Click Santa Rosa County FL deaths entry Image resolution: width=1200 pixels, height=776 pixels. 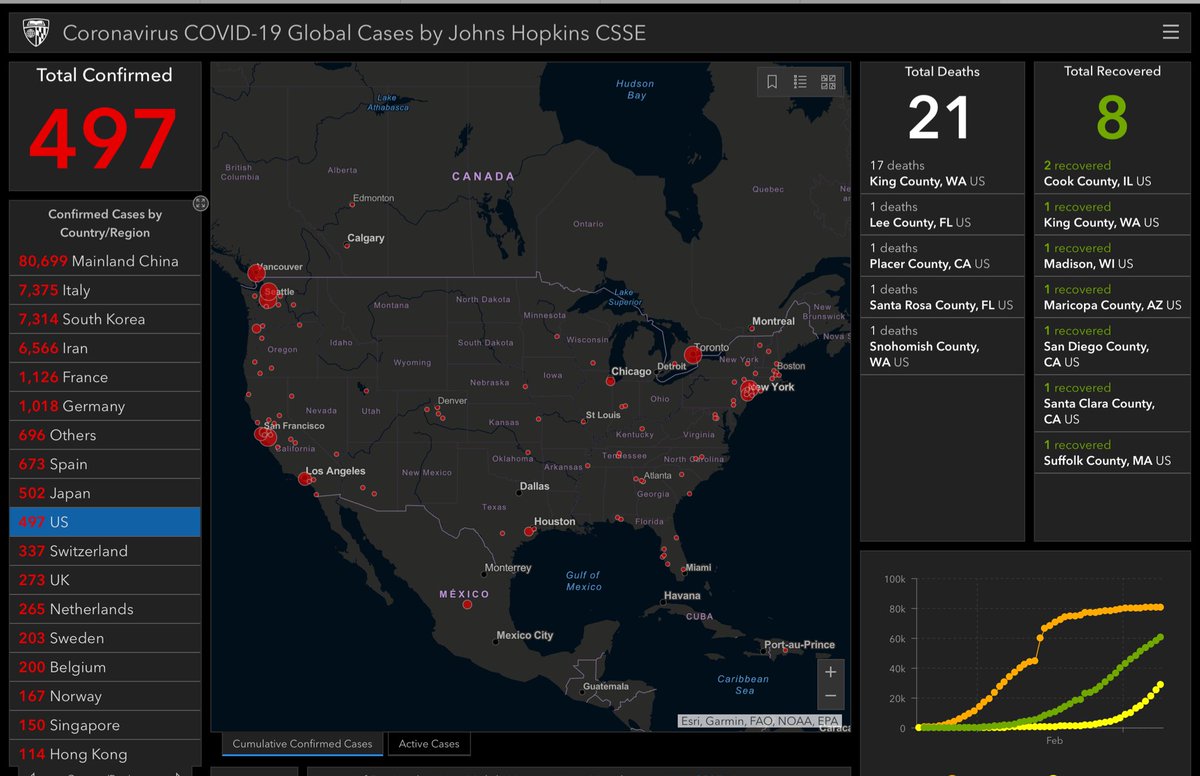tap(942, 296)
